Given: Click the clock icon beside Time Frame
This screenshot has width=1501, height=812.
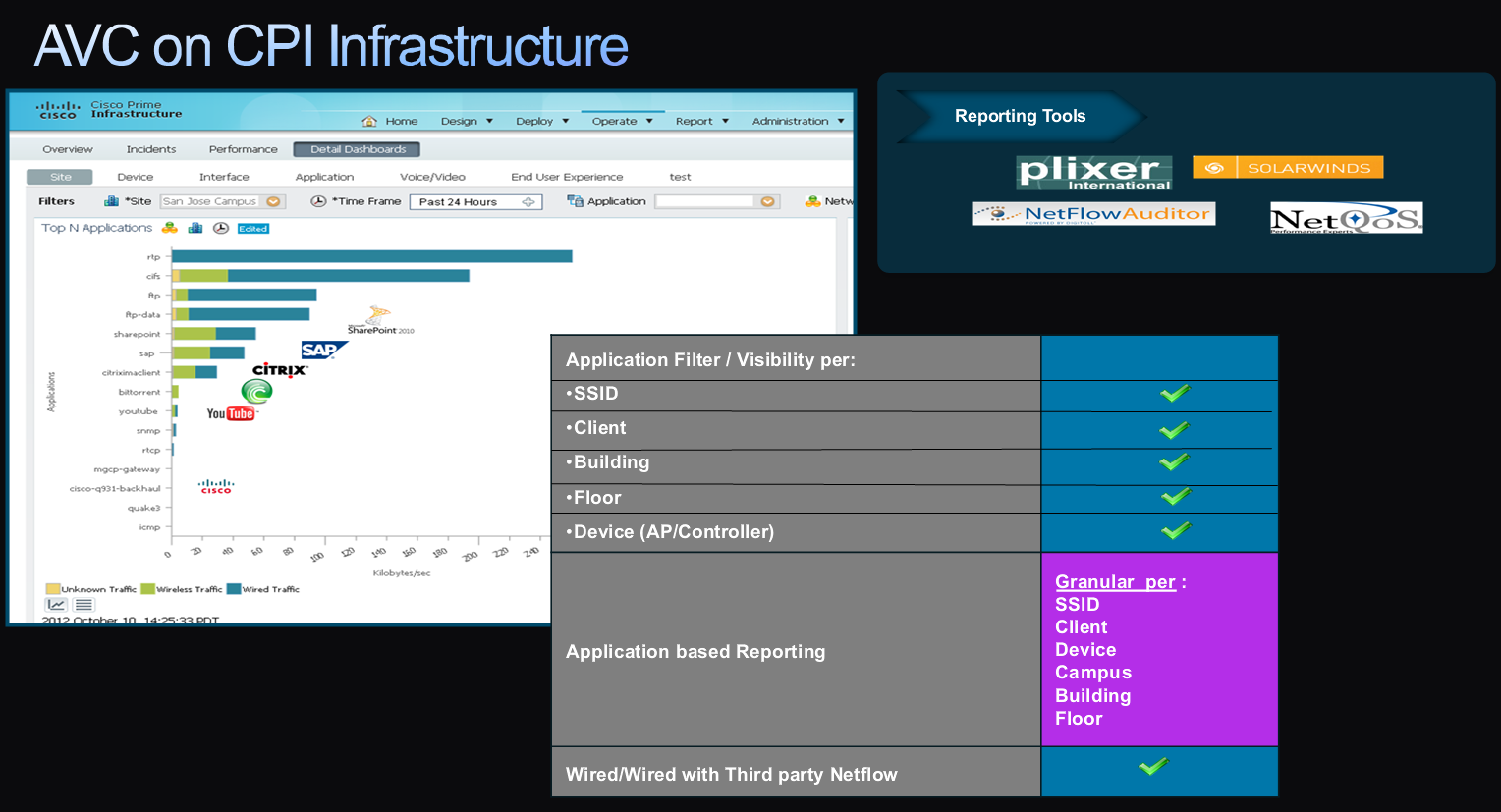Looking at the screenshot, I should (x=318, y=201).
